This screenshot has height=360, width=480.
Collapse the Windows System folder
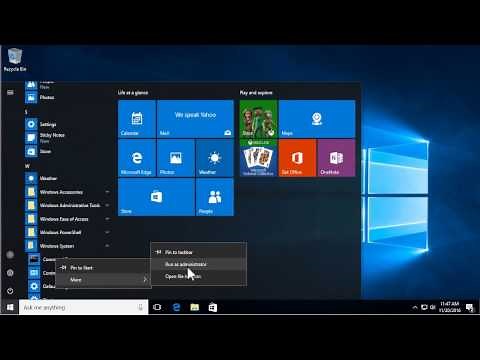point(68,246)
